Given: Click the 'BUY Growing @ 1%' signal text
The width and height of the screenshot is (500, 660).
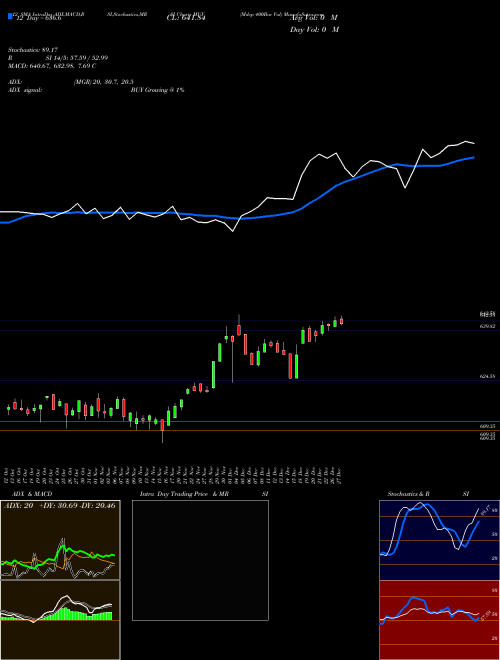Looking at the screenshot, I should pos(157,90).
